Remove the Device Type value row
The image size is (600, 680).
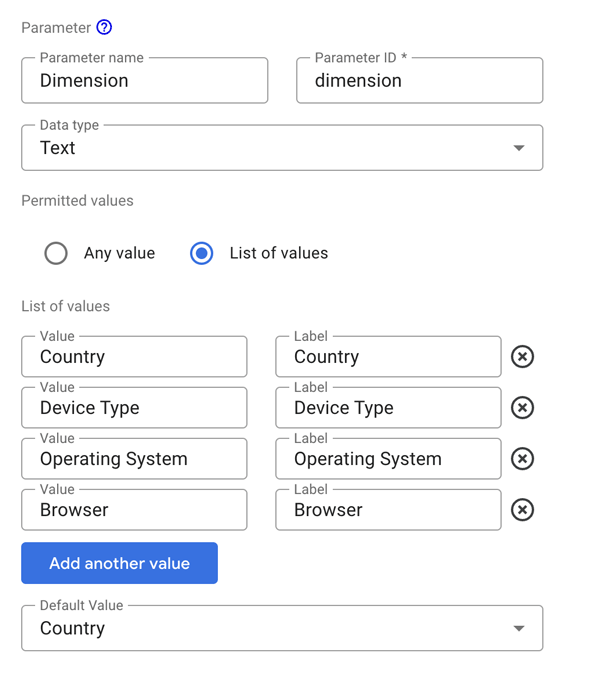pos(522,408)
